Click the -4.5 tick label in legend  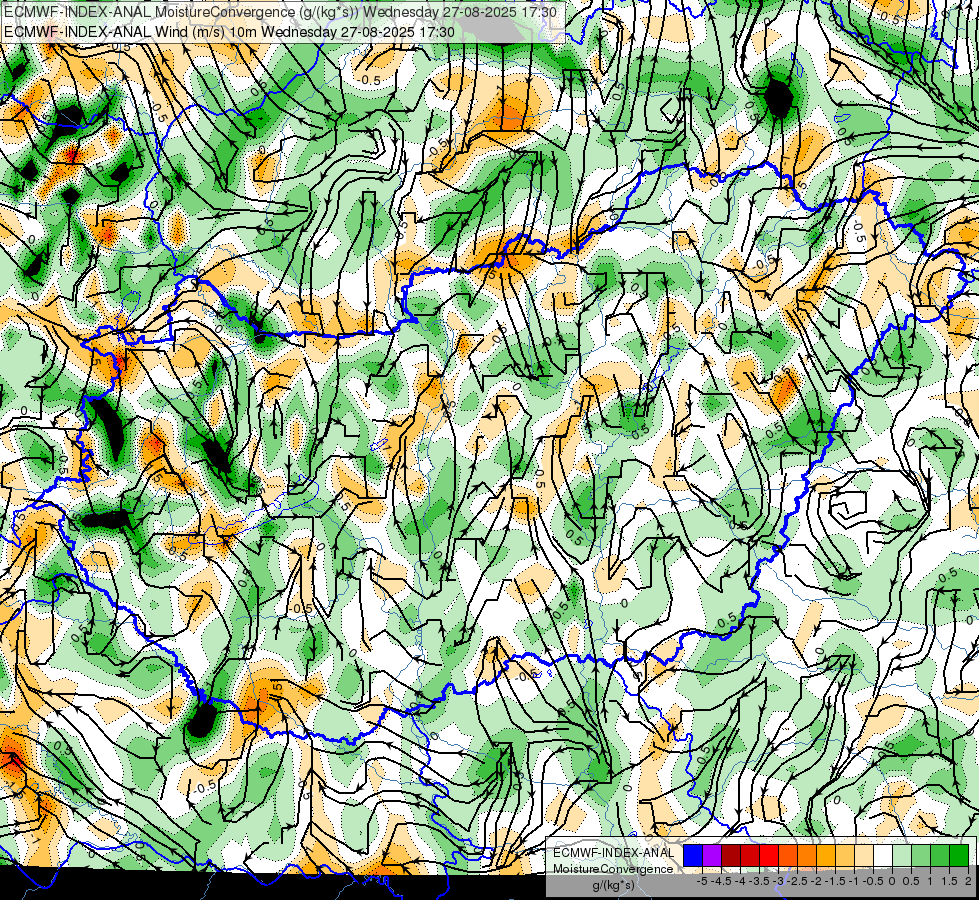[x=722, y=881]
